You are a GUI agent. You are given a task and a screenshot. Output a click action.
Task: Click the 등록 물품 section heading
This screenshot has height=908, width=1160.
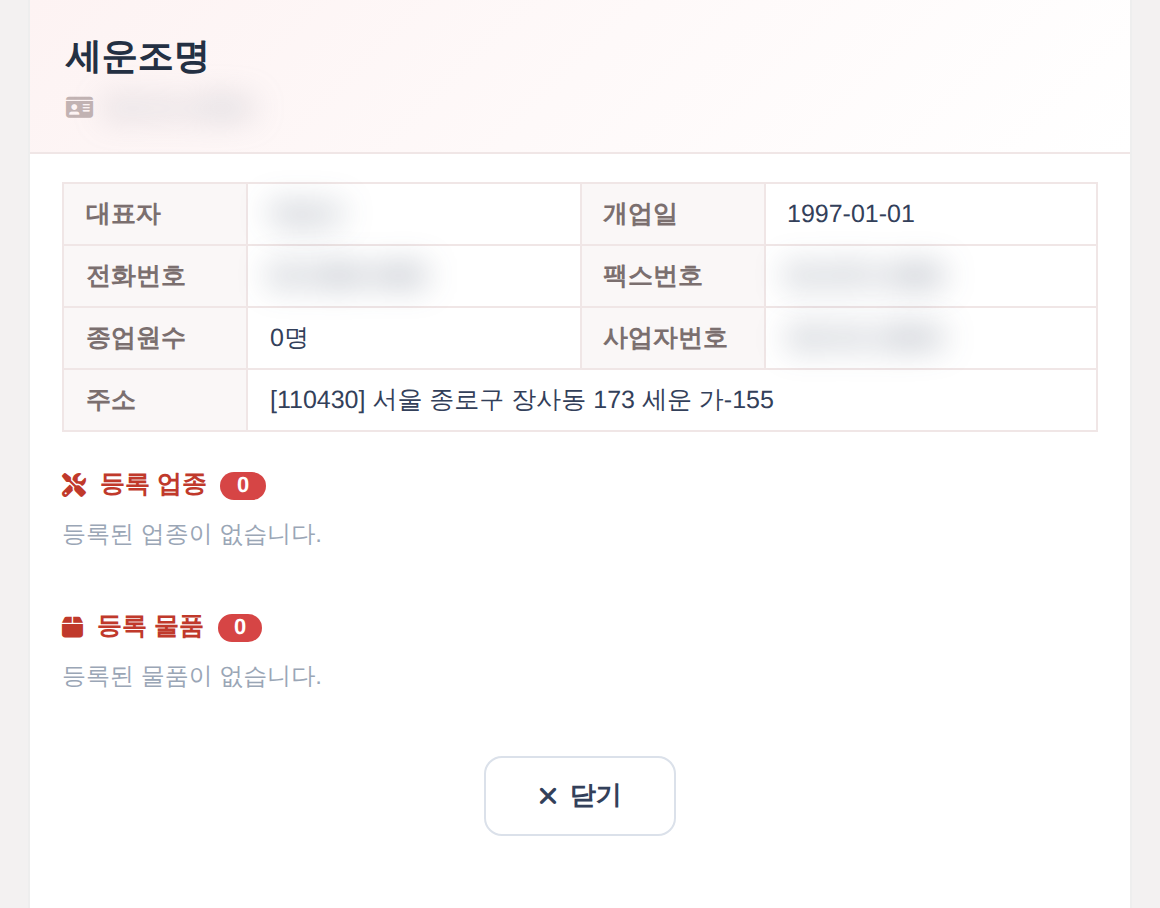(x=150, y=627)
